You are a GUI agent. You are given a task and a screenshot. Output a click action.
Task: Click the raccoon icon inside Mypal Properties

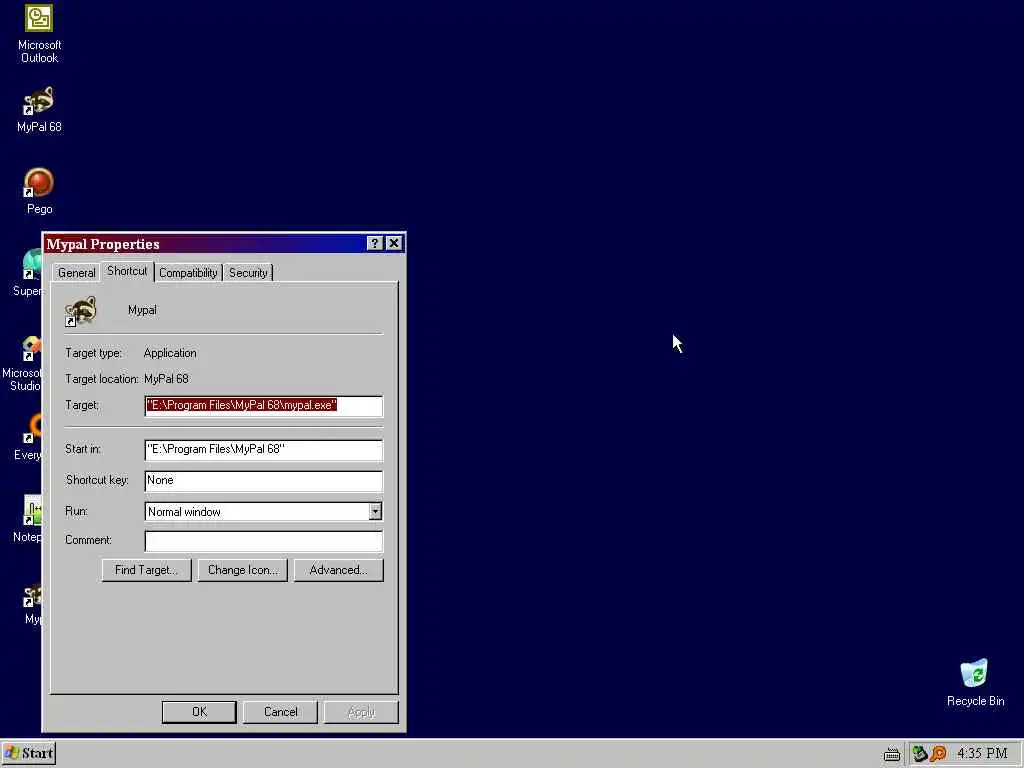pos(81,311)
